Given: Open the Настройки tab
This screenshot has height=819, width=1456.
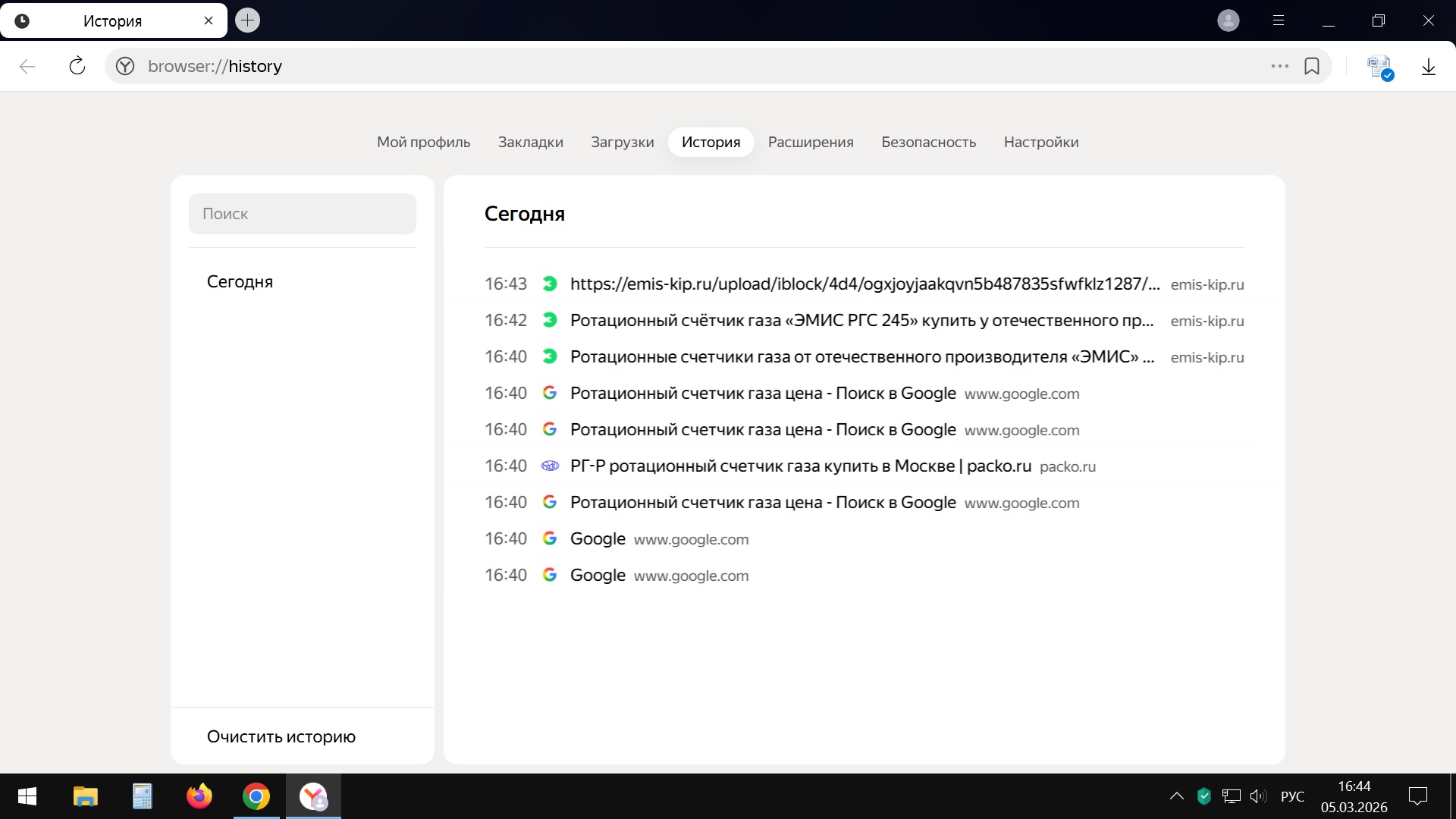Looking at the screenshot, I should (x=1040, y=142).
